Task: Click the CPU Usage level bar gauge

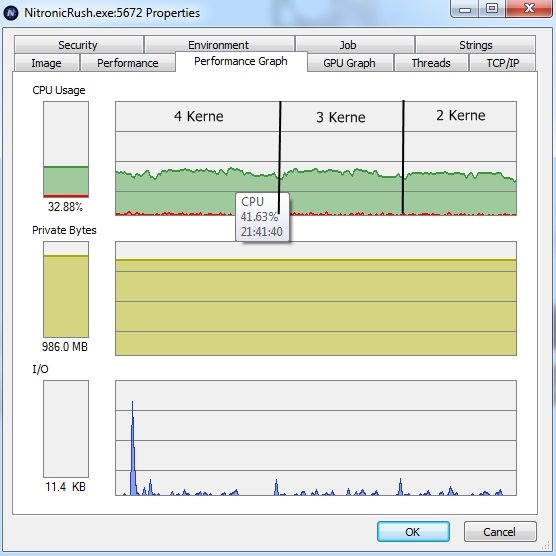Action: point(66,149)
